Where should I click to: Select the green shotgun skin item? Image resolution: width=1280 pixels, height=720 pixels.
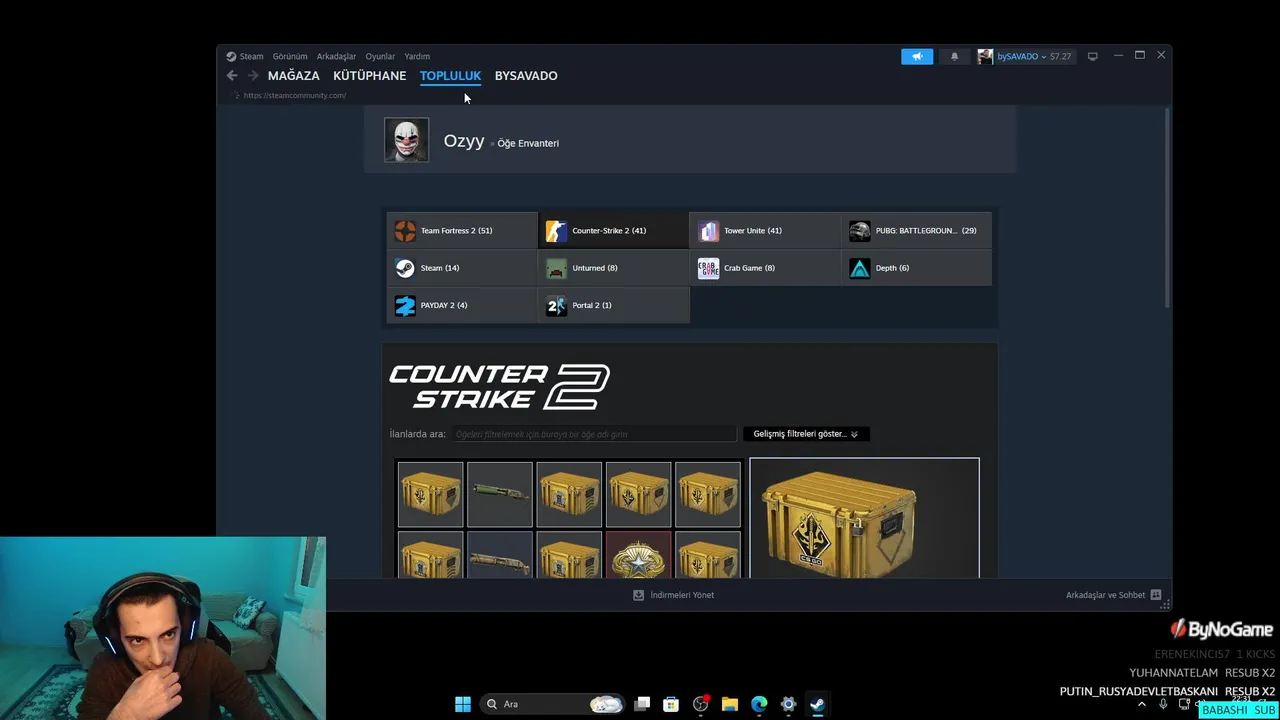(x=499, y=494)
